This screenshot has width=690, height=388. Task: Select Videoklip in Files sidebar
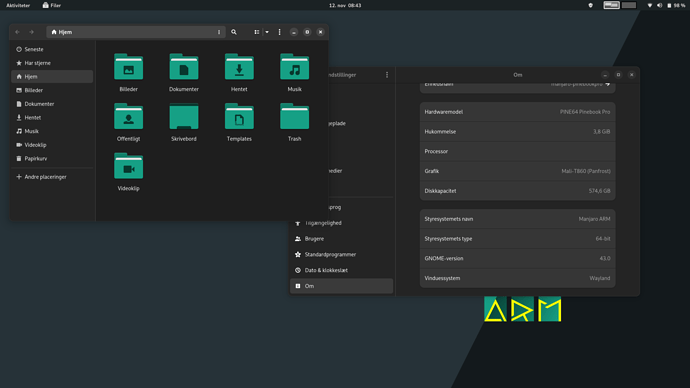click(52, 145)
